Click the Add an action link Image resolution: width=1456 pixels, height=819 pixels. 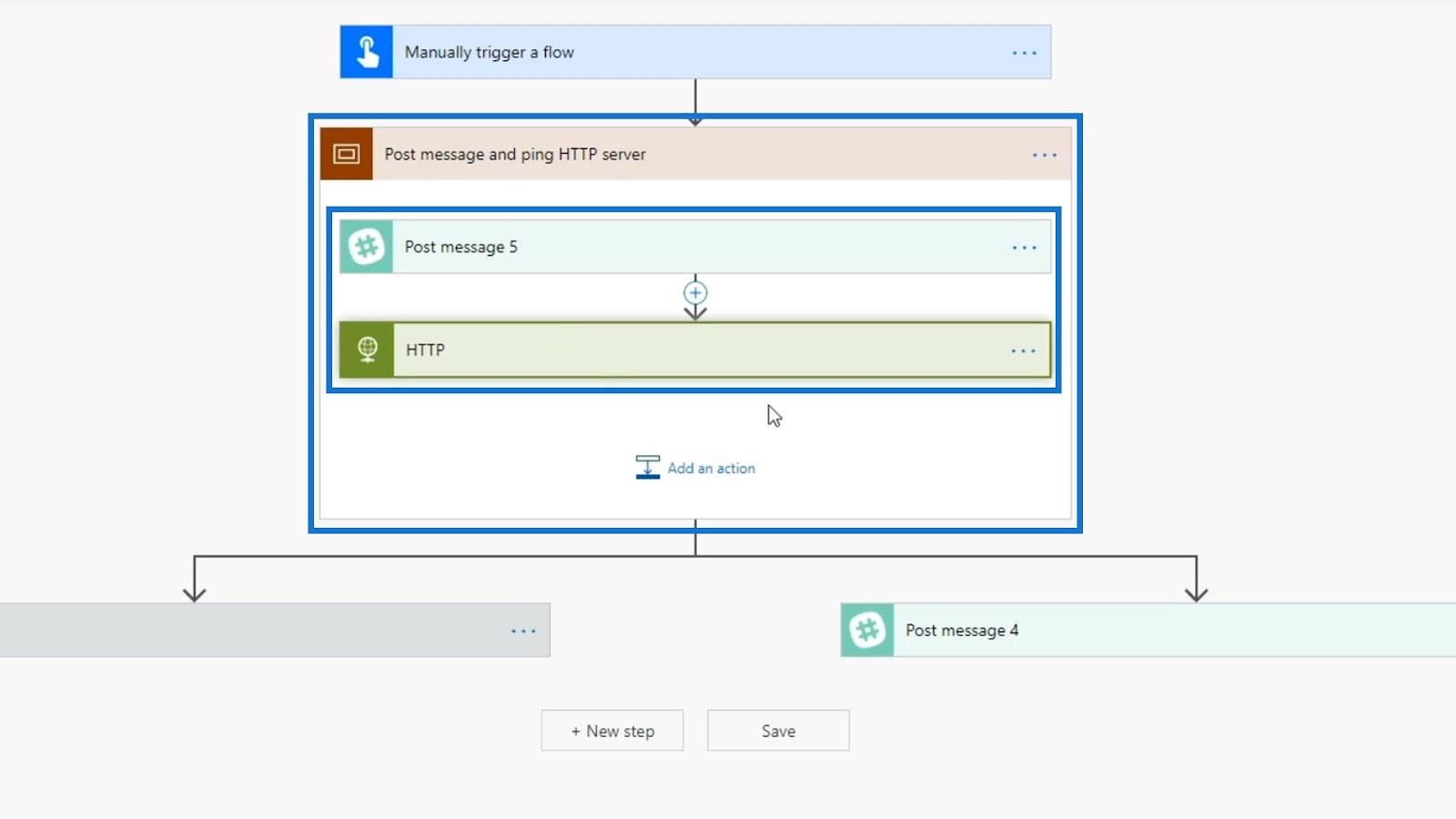712,468
